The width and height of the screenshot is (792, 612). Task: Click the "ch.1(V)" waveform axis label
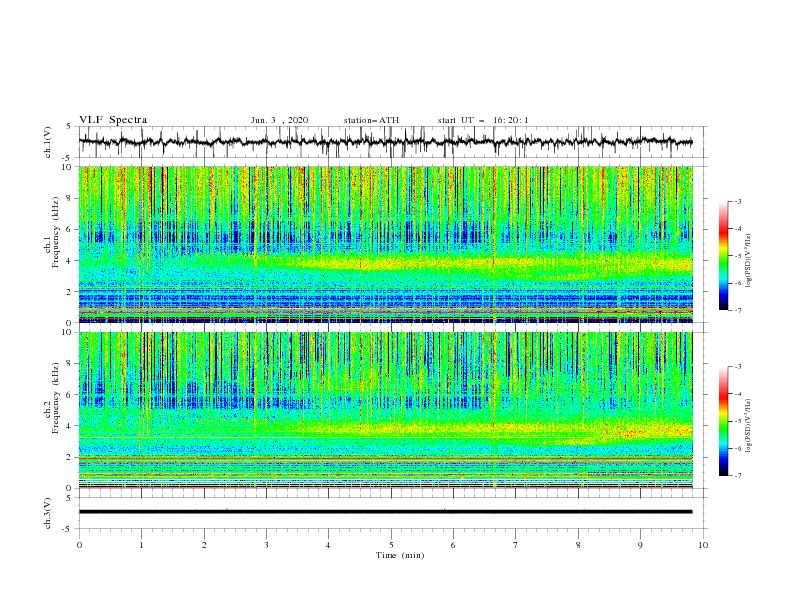point(48,142)
